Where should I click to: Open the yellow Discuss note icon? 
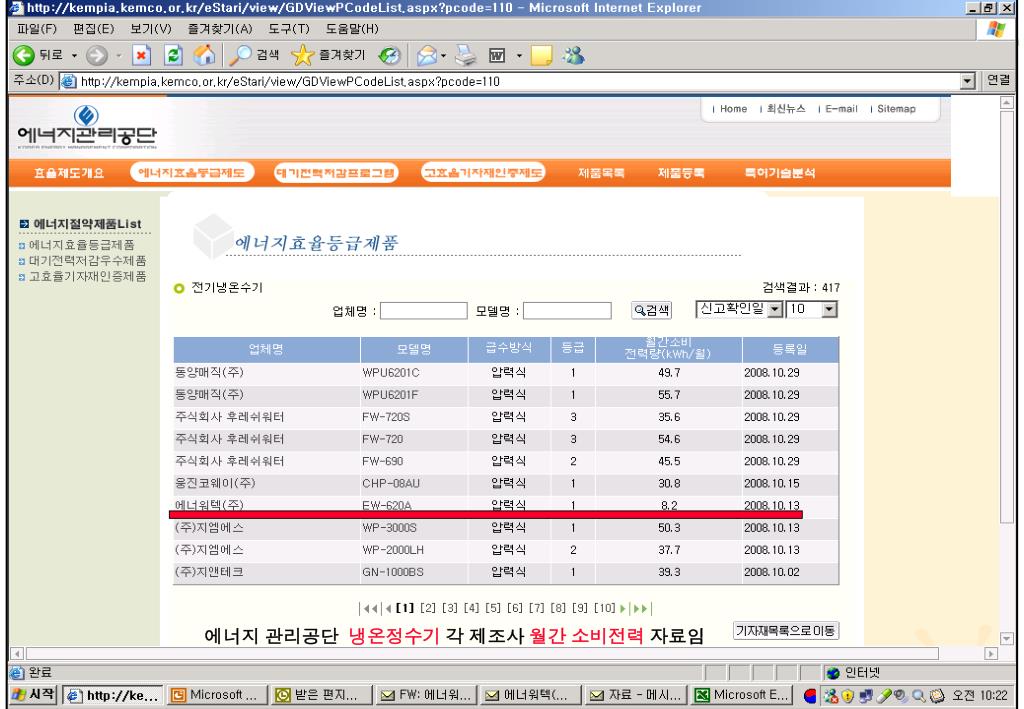point(541,55)
